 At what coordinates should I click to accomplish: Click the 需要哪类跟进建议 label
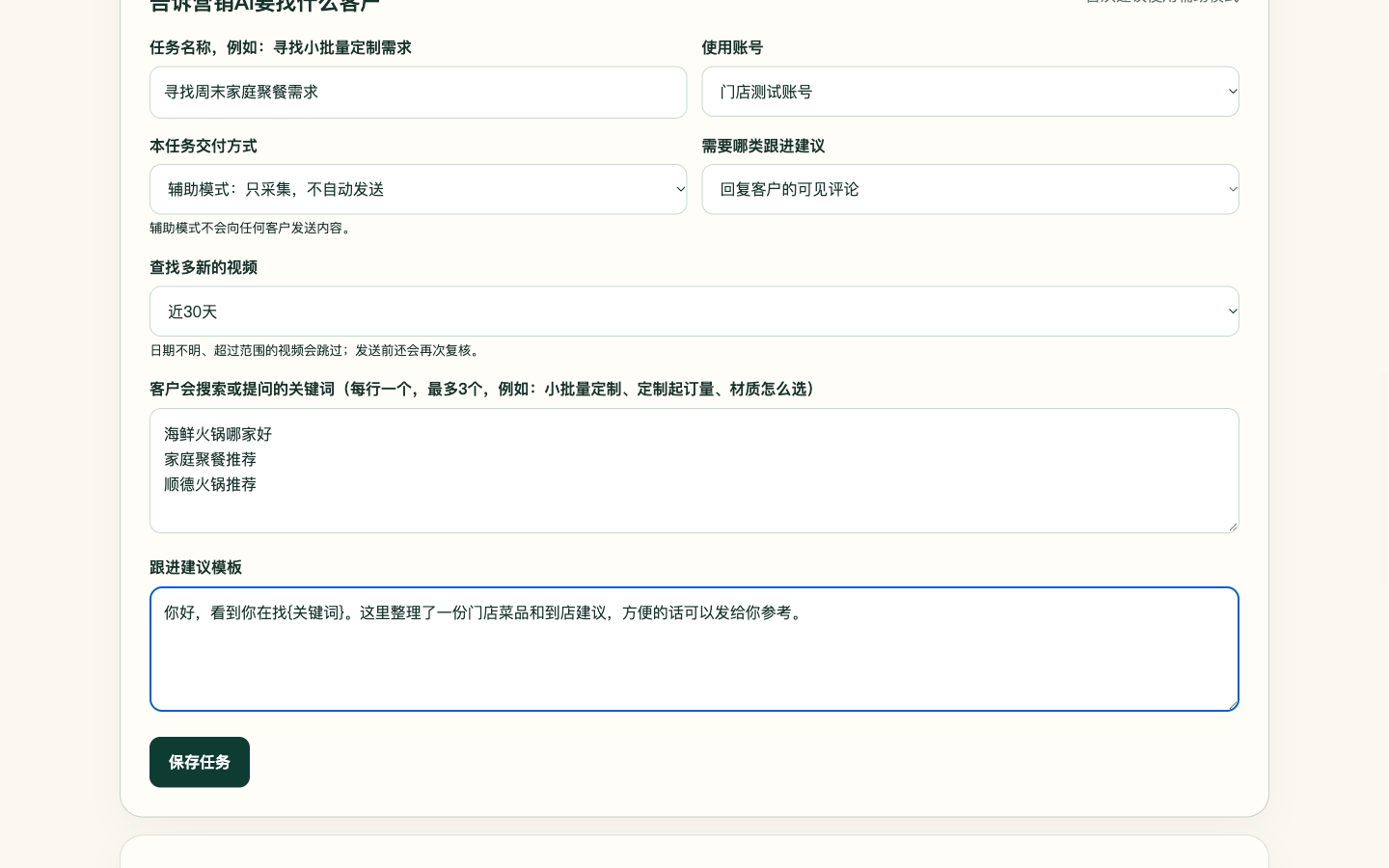coord(763,146)
